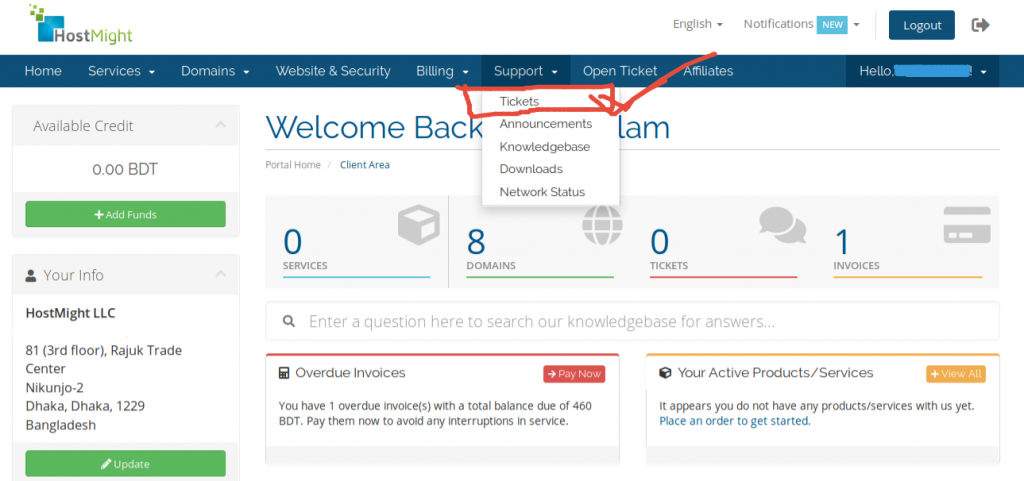
Task: Click the 0.00 BDT credit amount
Action: click(125, 170)
